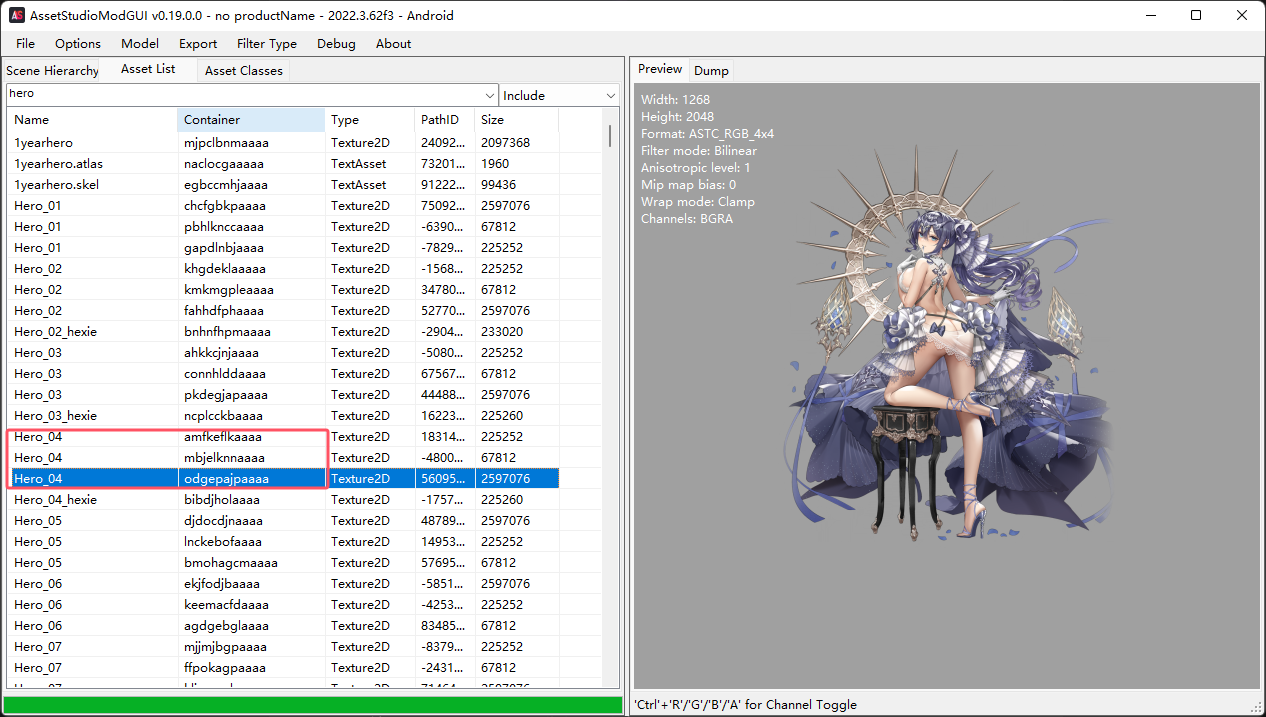
Task: Sort by the Container column header
Action: [x=252, y=120]
